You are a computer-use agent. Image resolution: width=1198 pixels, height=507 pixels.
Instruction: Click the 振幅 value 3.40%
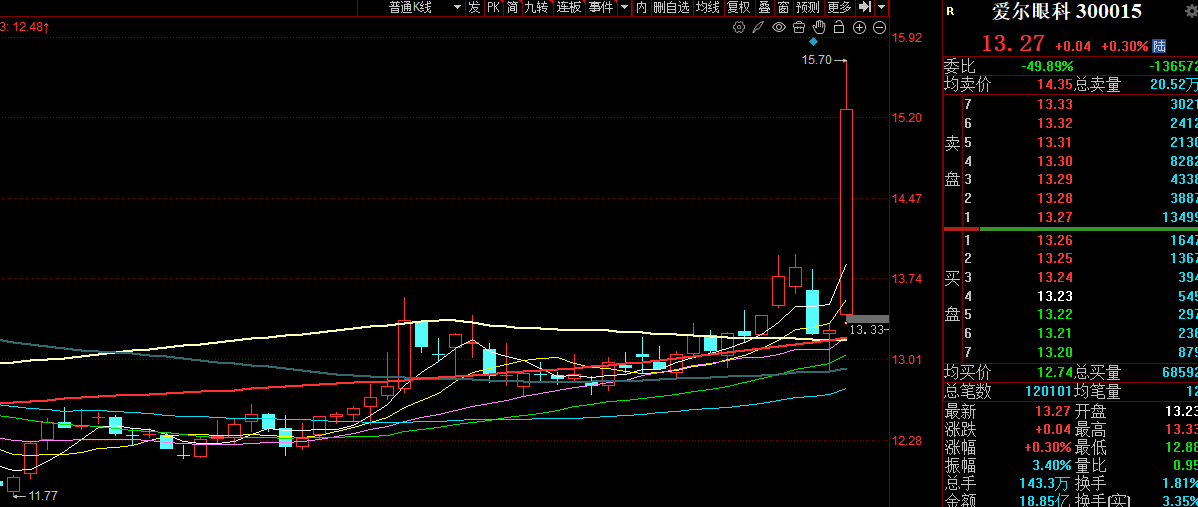pos(1050,466)
